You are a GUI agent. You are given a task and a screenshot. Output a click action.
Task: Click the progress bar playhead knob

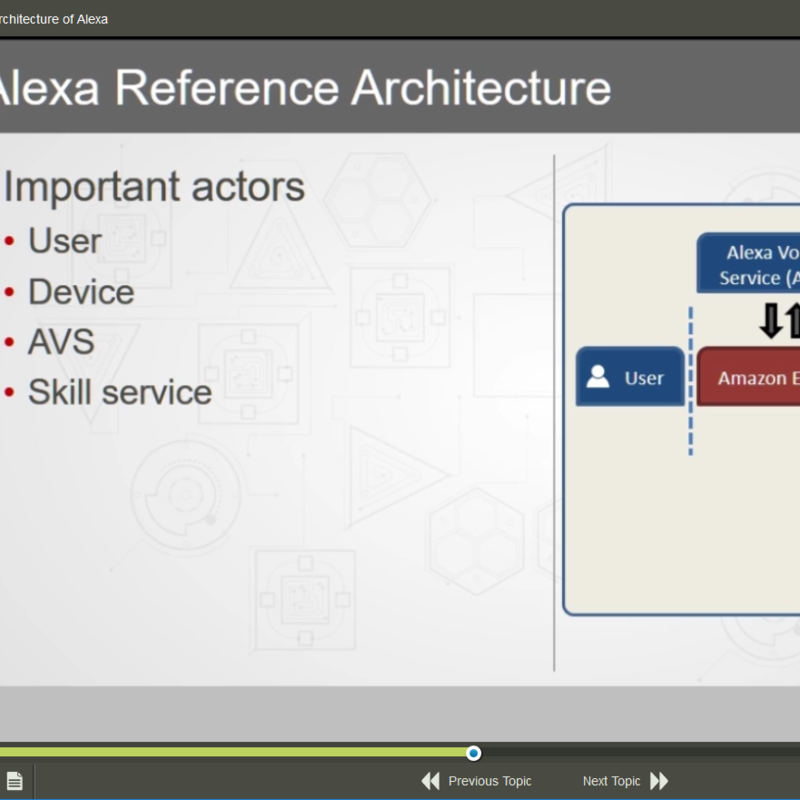[x=473, y=753]
